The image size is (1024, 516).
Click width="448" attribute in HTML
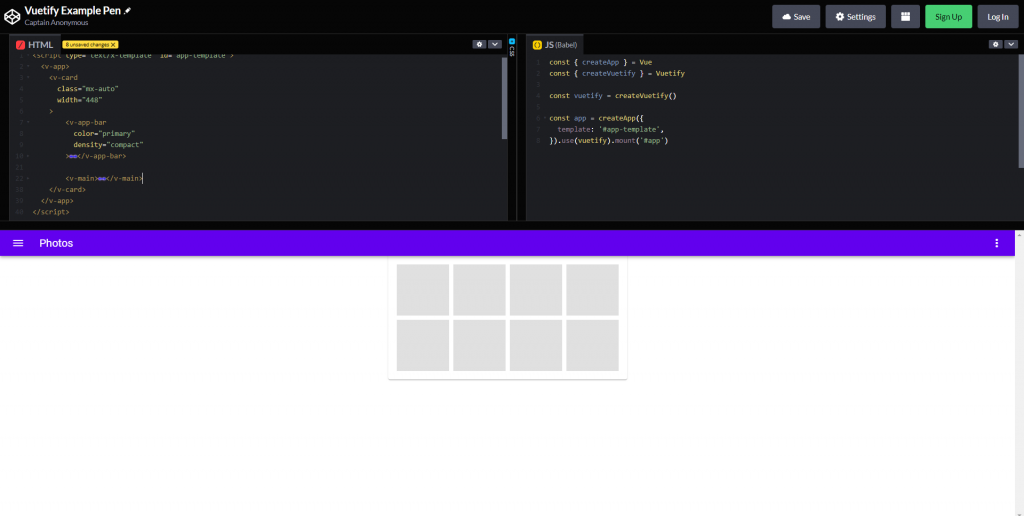click(80, 100)
